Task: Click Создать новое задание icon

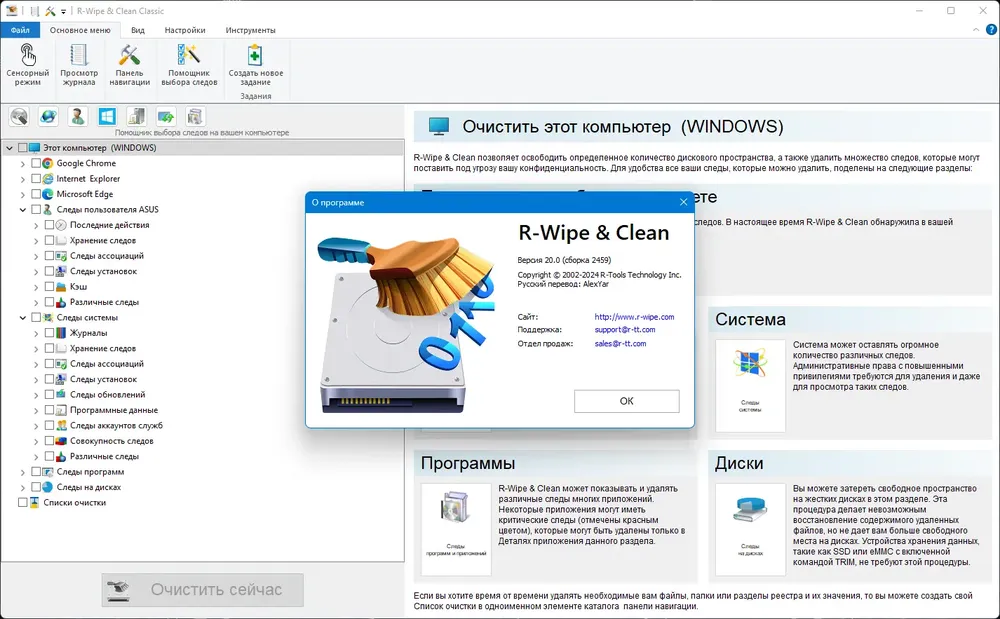Action: coord(256,64)
